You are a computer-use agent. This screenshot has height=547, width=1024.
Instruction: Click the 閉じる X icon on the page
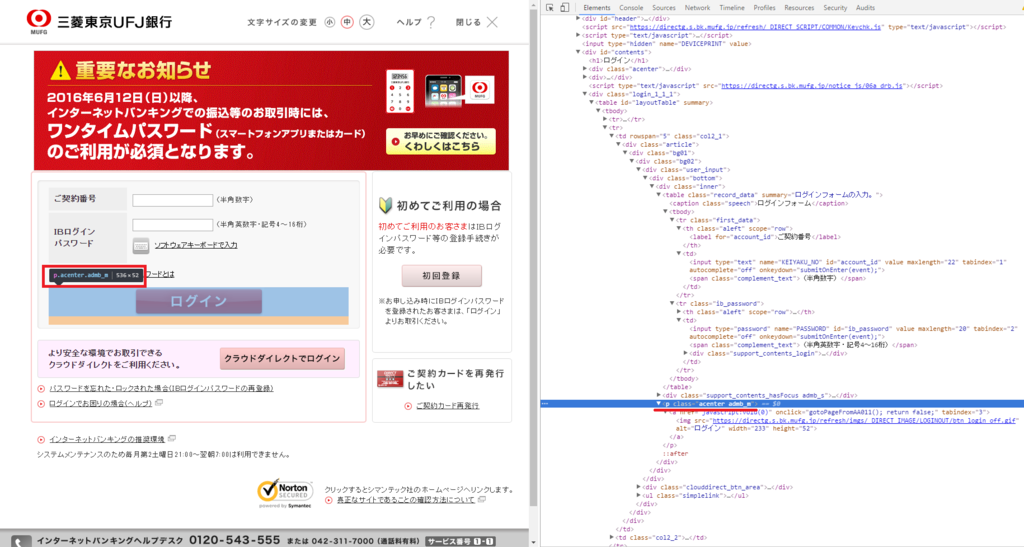point(492,22)
